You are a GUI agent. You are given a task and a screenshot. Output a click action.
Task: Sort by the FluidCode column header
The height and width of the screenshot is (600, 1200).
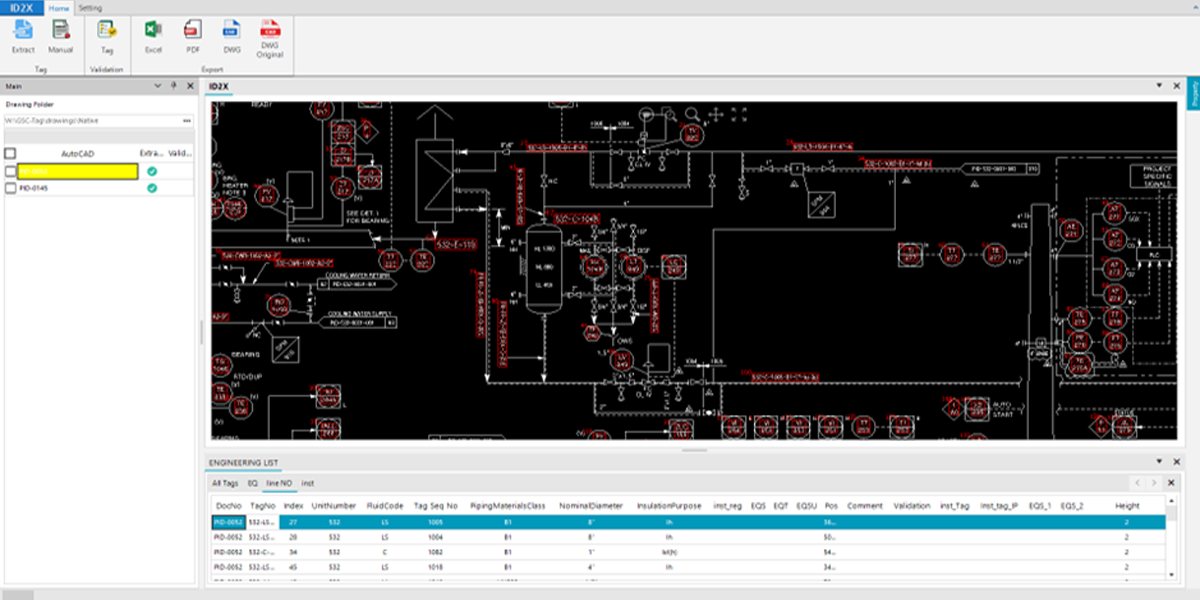pyautogui.click(x=384, y=506)
